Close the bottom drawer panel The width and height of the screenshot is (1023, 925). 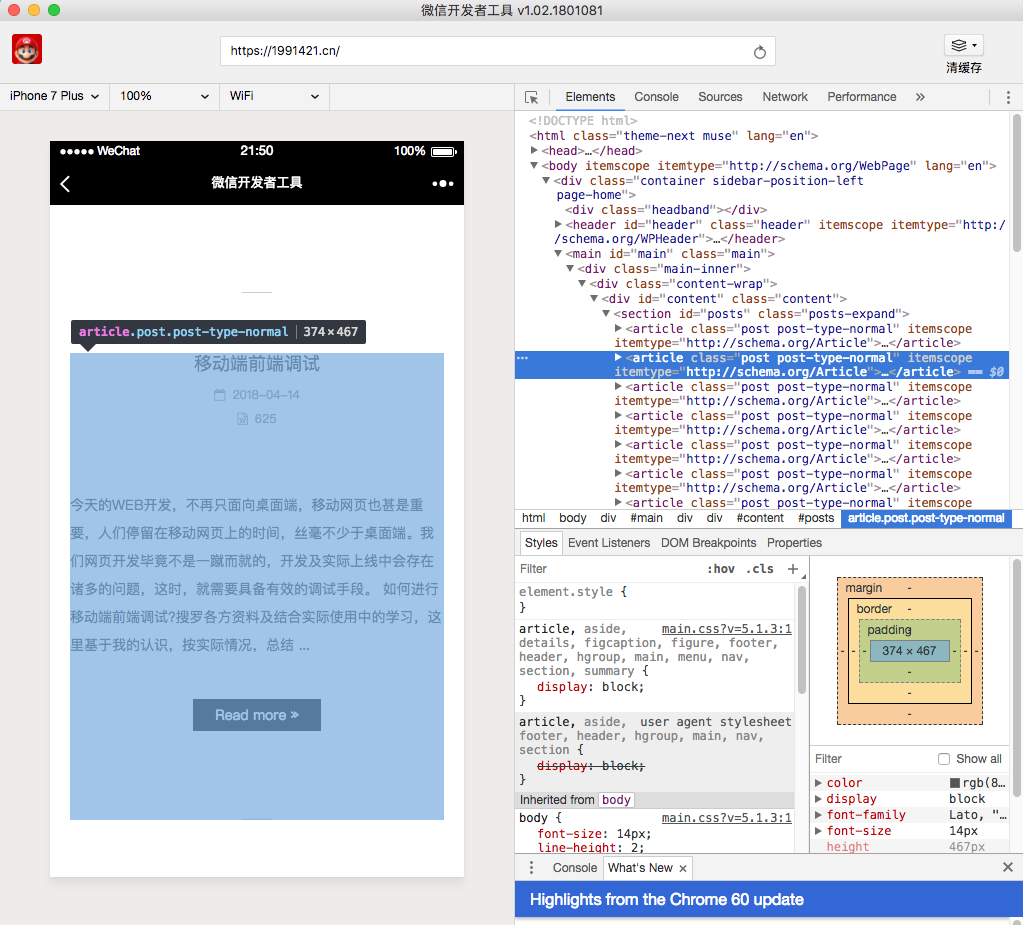point(1008,867)
